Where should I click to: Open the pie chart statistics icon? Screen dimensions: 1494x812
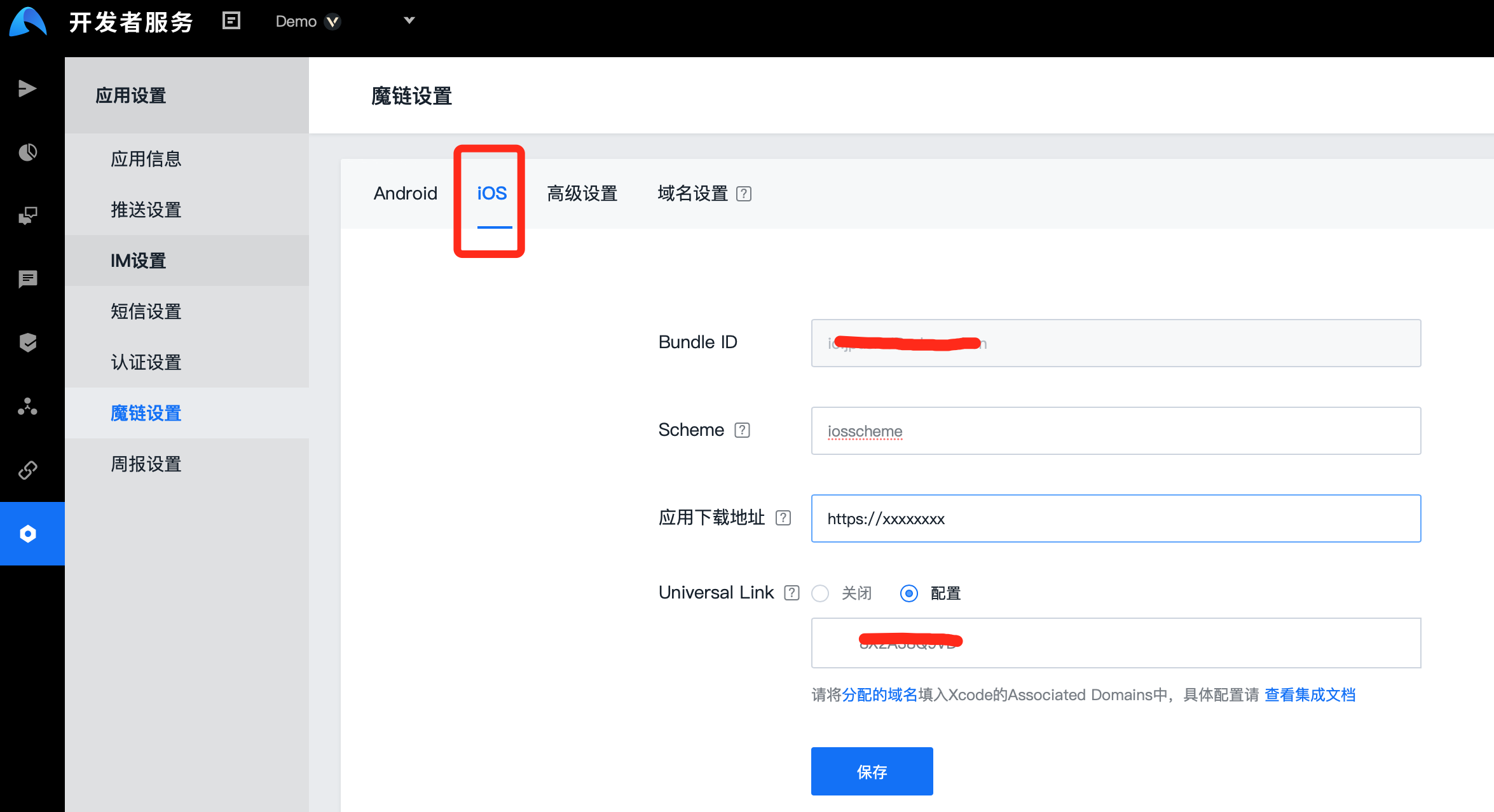pyautogui.click(x=27, y=152)
